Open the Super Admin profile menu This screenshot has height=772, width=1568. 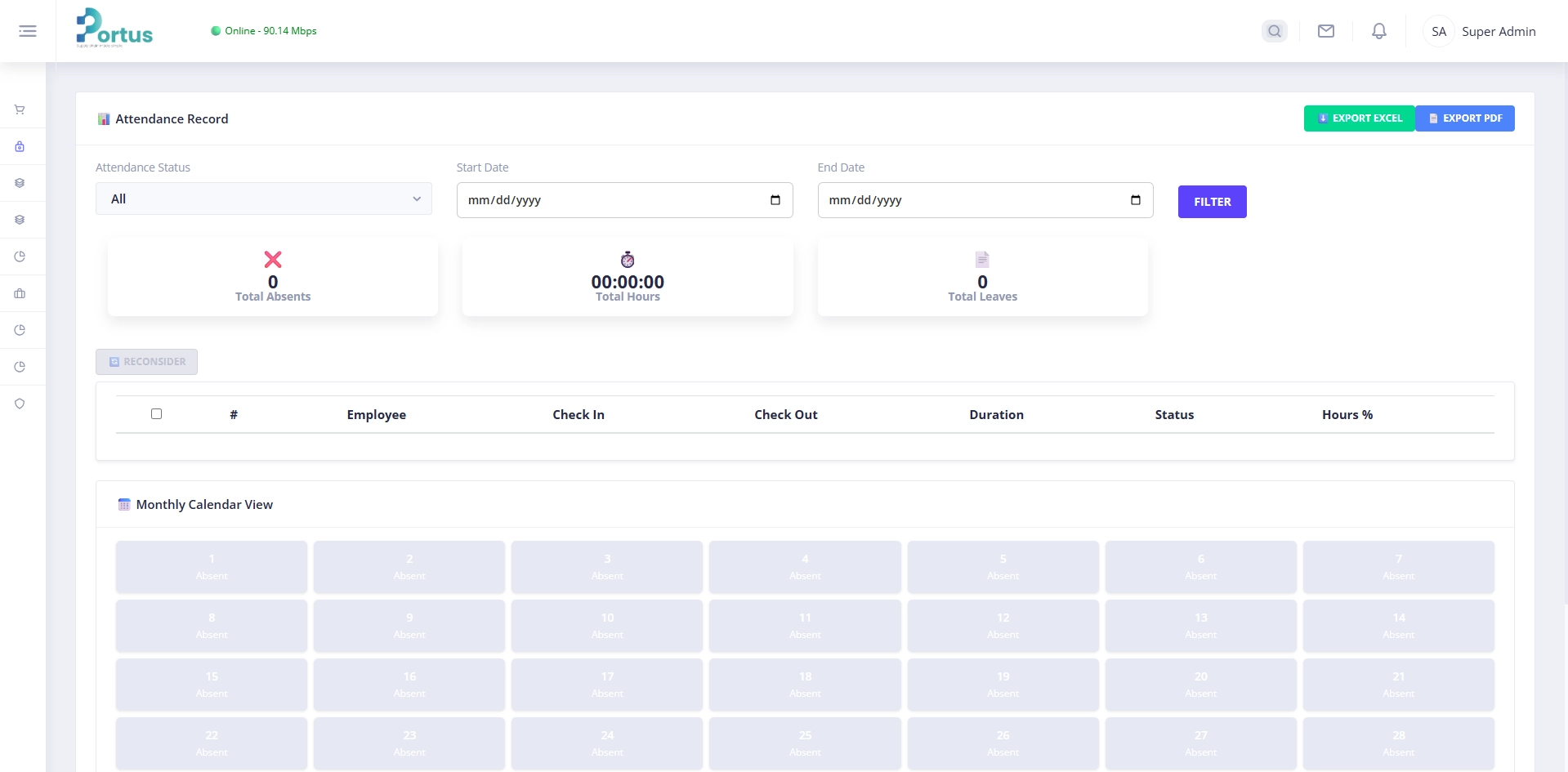point(1481,32)
